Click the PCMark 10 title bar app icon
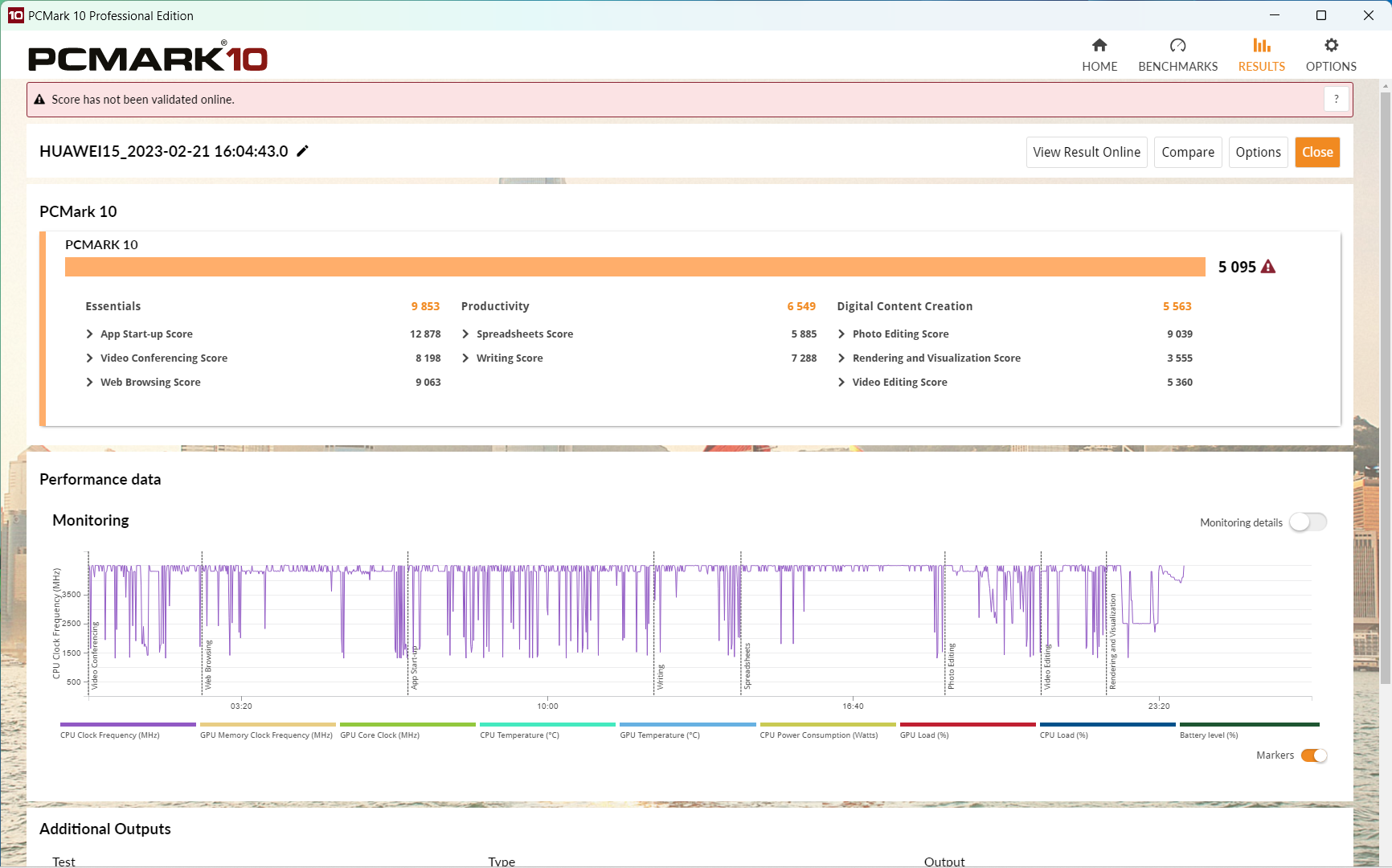Image resolution: width=1392 pixels, height=868 pixels. pos(15,15)
